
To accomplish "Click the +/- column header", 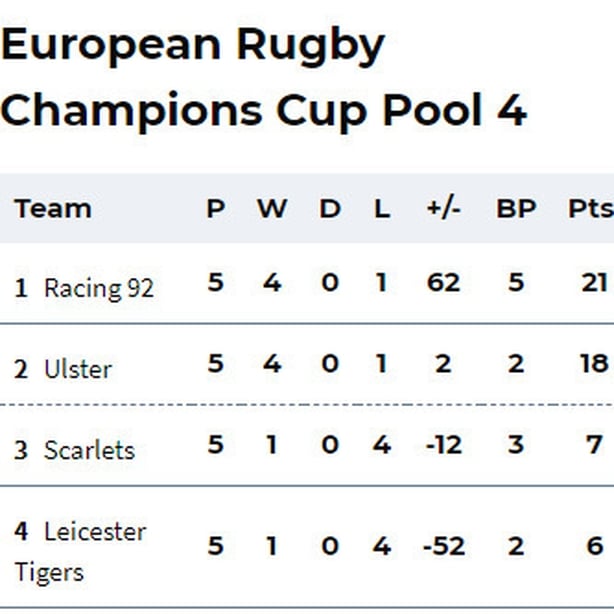I will [x=443, y=208].
